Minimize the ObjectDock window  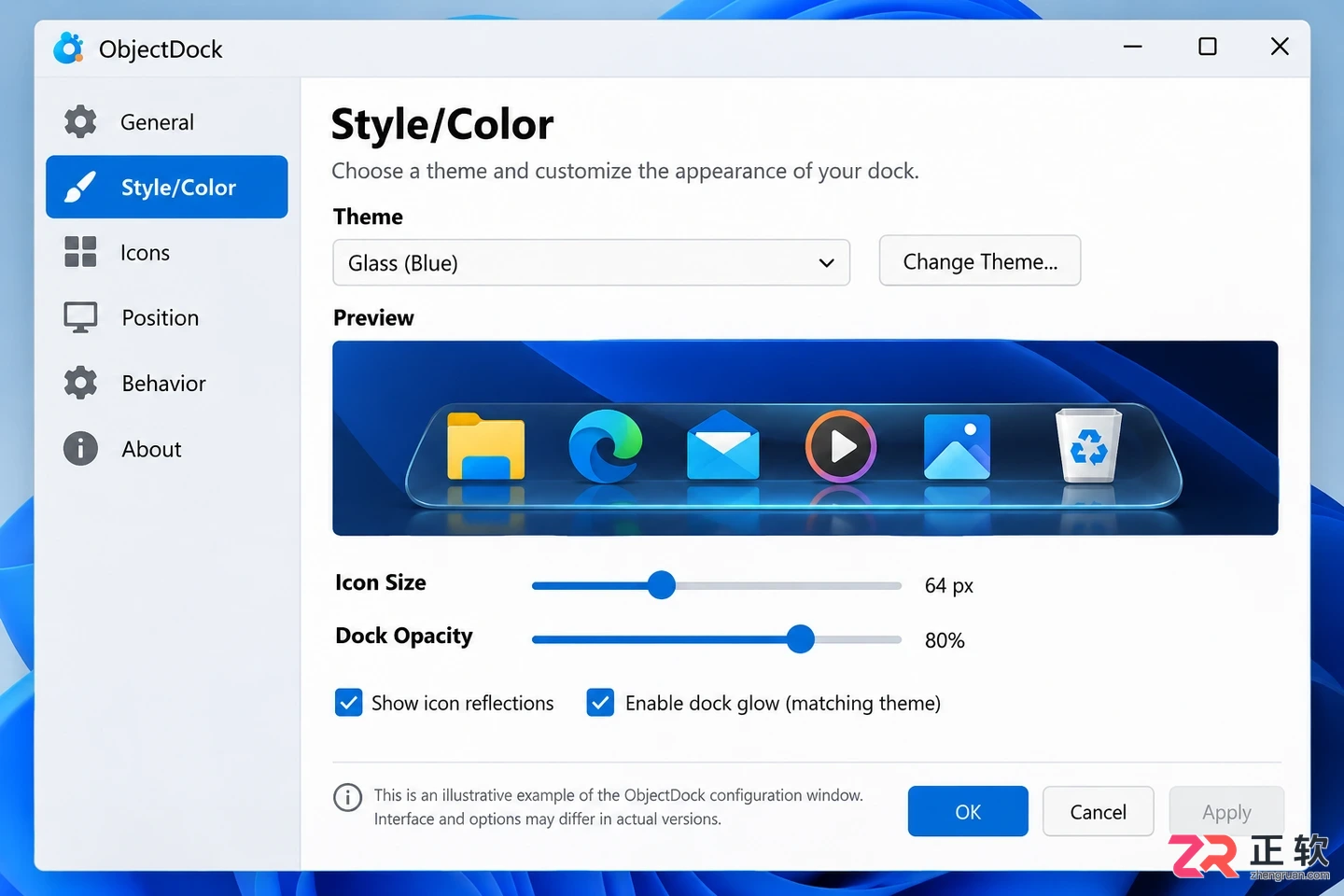tap(1133, 47)
